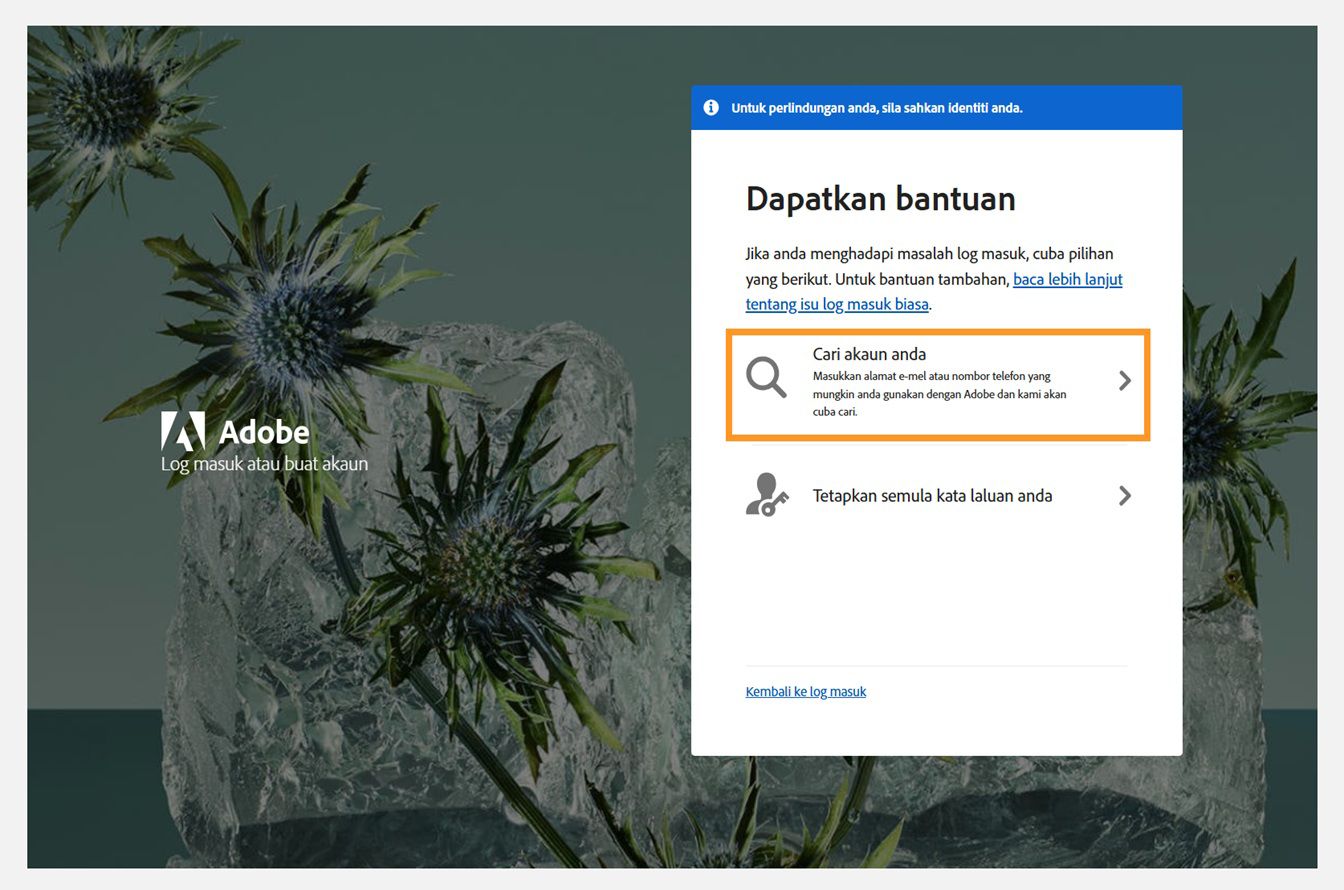Click 'Log masuk atau buat akaun' text
1344x890 pixels.
(264, 463)
